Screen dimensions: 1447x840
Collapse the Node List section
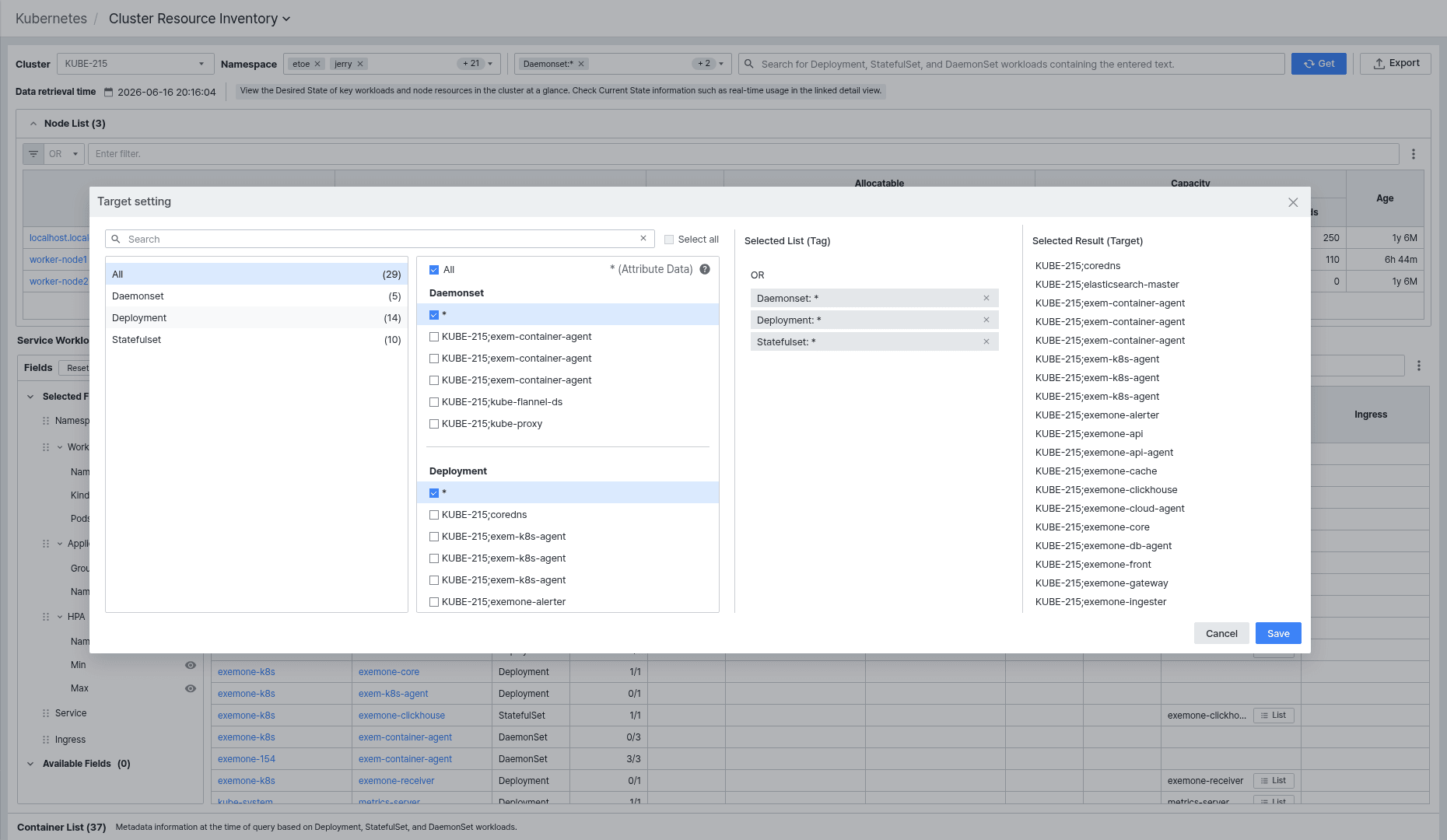pos(33,124)
